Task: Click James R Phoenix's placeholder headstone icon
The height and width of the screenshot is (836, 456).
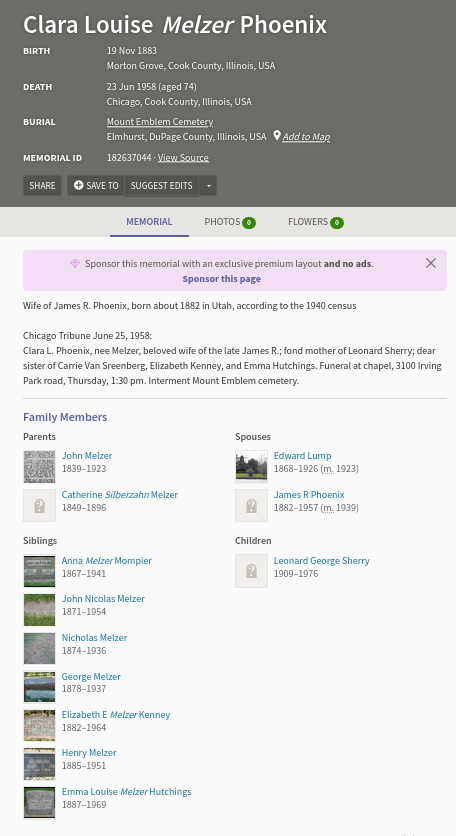Action: 252,505
